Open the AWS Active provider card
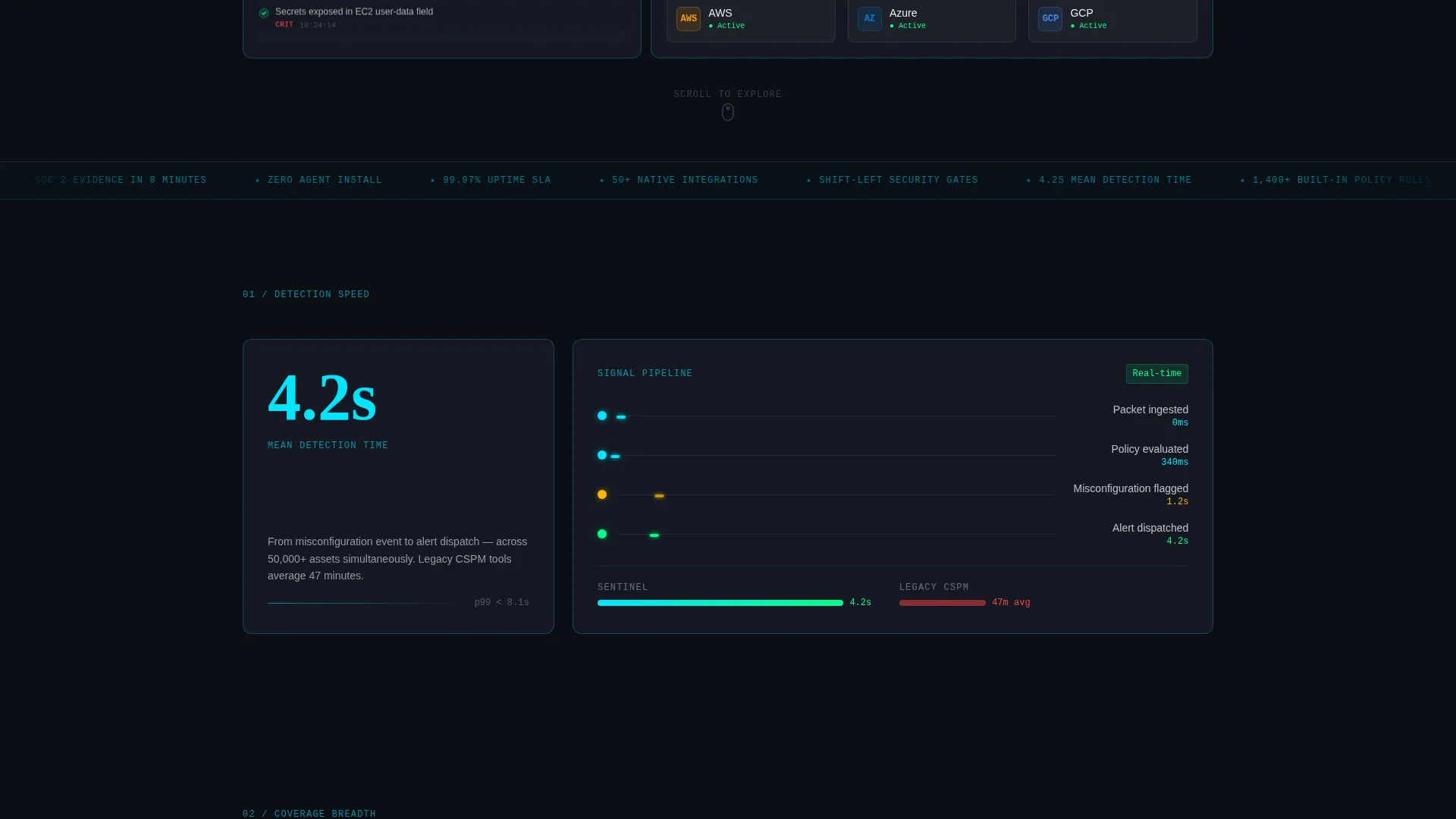 pyautogui.click(x=751, y=19)
